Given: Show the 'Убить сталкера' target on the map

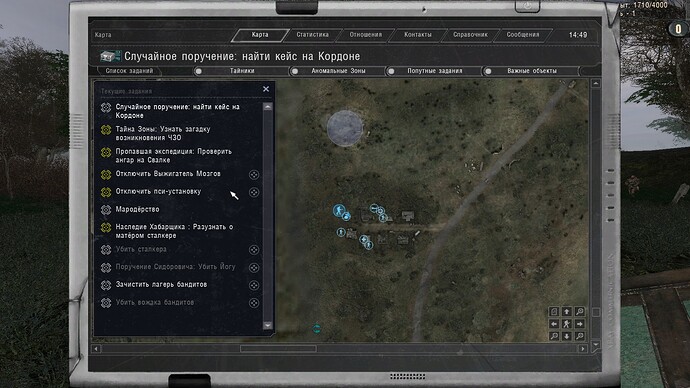Looking at the screenshot, I should (254, 250).
